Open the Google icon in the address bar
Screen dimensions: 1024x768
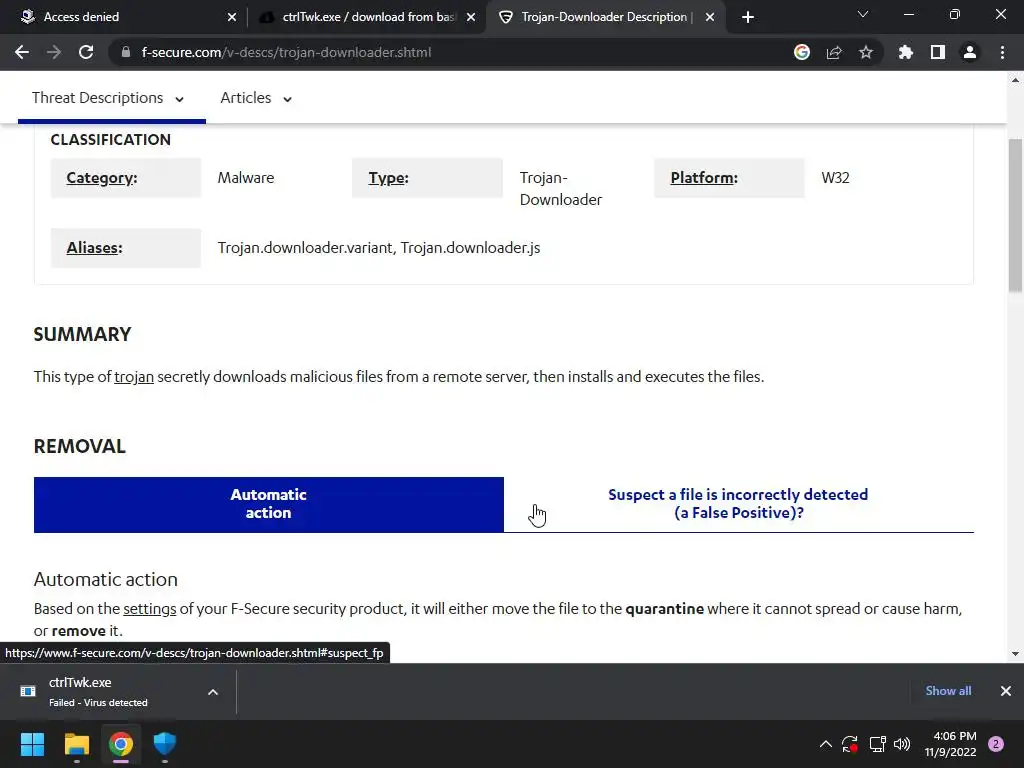(802, 52)
